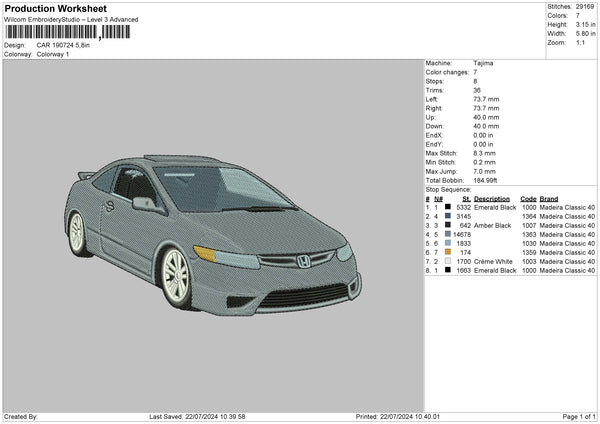Click the Emerald Black swatch in stop 1

click(x=448, y=207)
